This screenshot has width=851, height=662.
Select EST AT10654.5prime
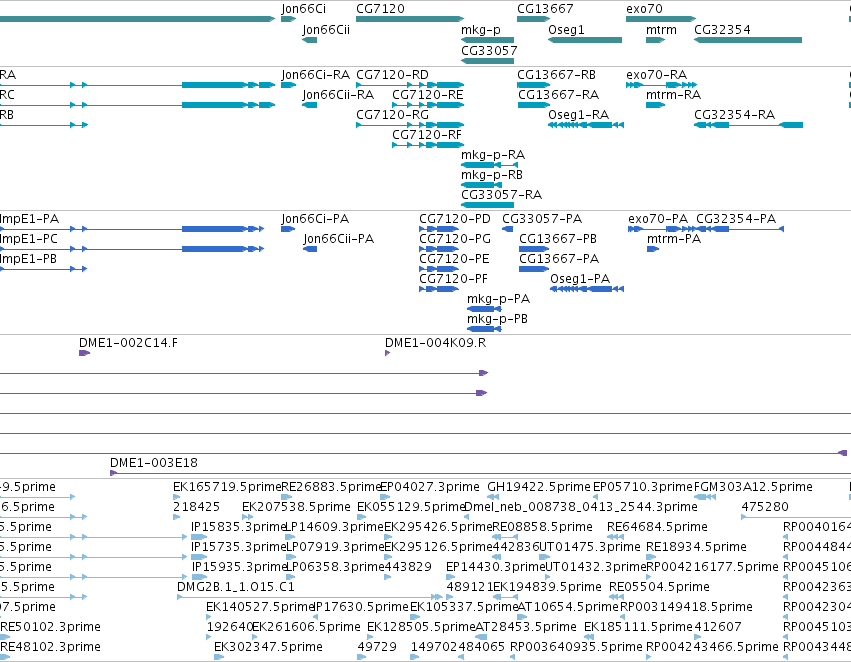522,617
